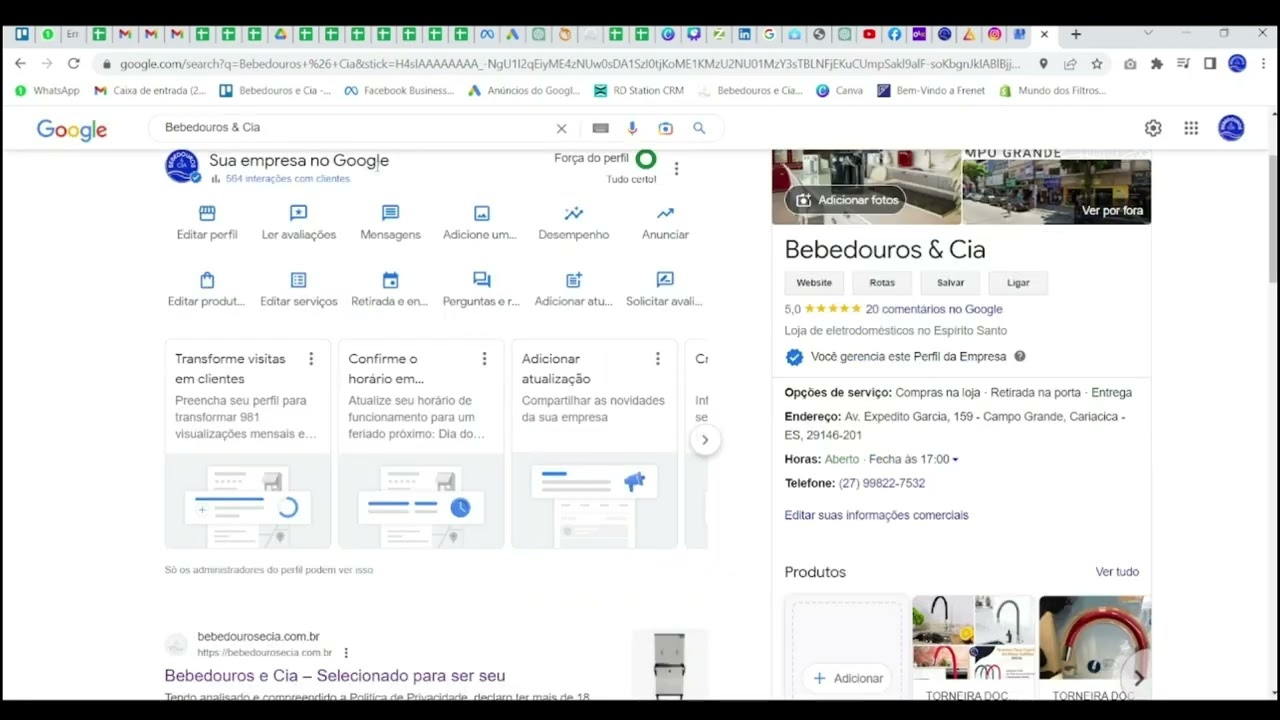This screenshot has width=1280, height=720.
Task: Show next suggestion cards with arrow
Action: point(705,440)
